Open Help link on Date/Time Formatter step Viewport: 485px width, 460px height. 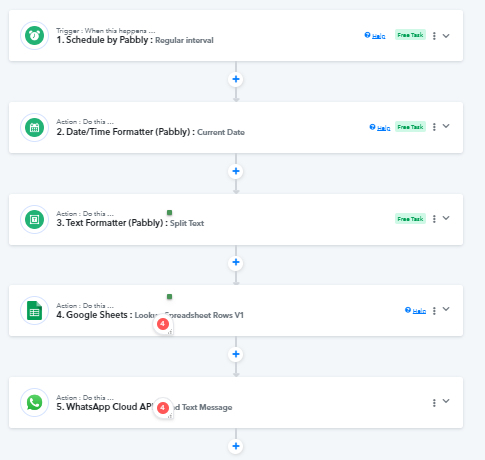tap(380, 127)
